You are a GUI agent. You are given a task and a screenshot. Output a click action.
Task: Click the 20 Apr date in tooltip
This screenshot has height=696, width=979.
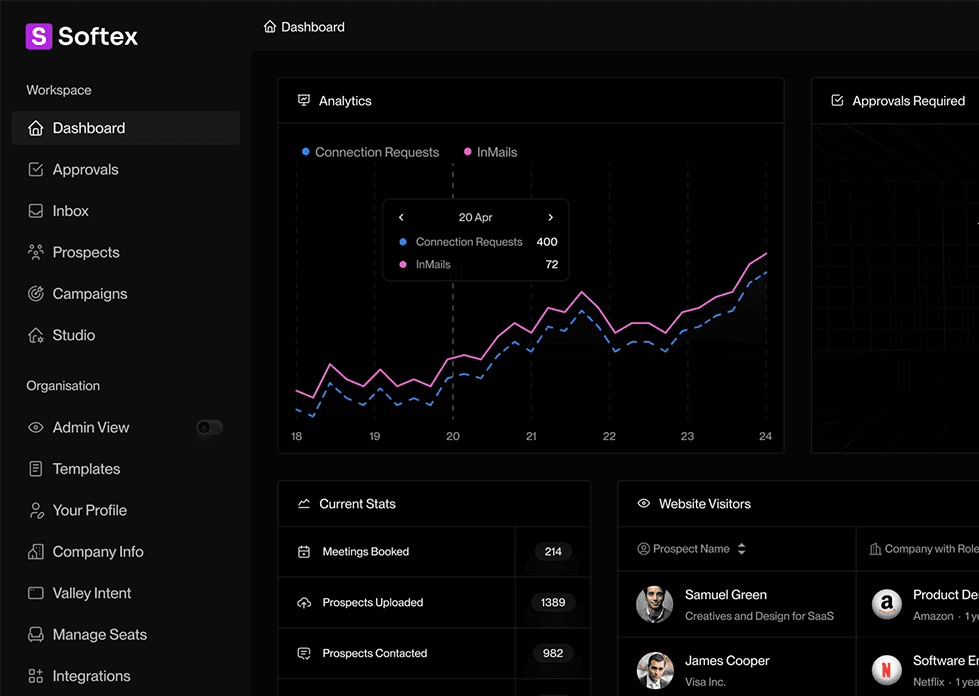pos(475,217)
